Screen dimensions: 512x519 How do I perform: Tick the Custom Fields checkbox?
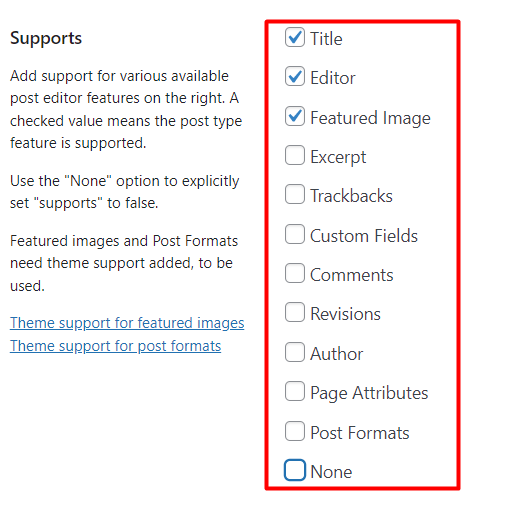(295, 234)
